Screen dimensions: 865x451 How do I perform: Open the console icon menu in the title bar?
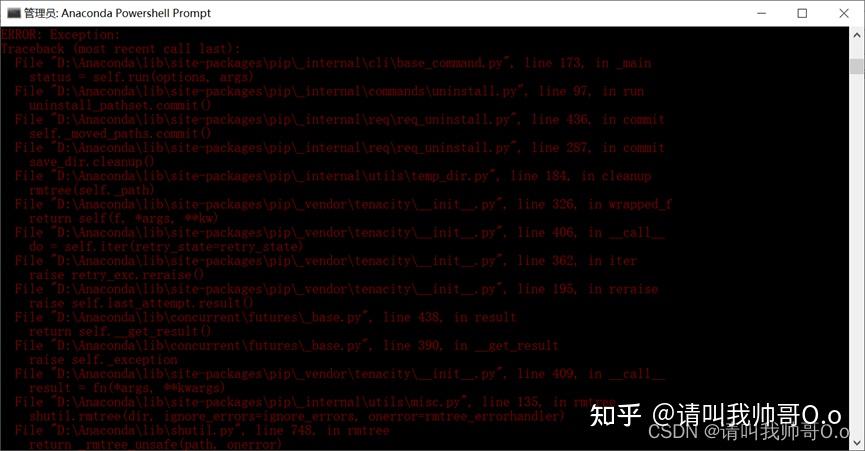coord(13,13)
